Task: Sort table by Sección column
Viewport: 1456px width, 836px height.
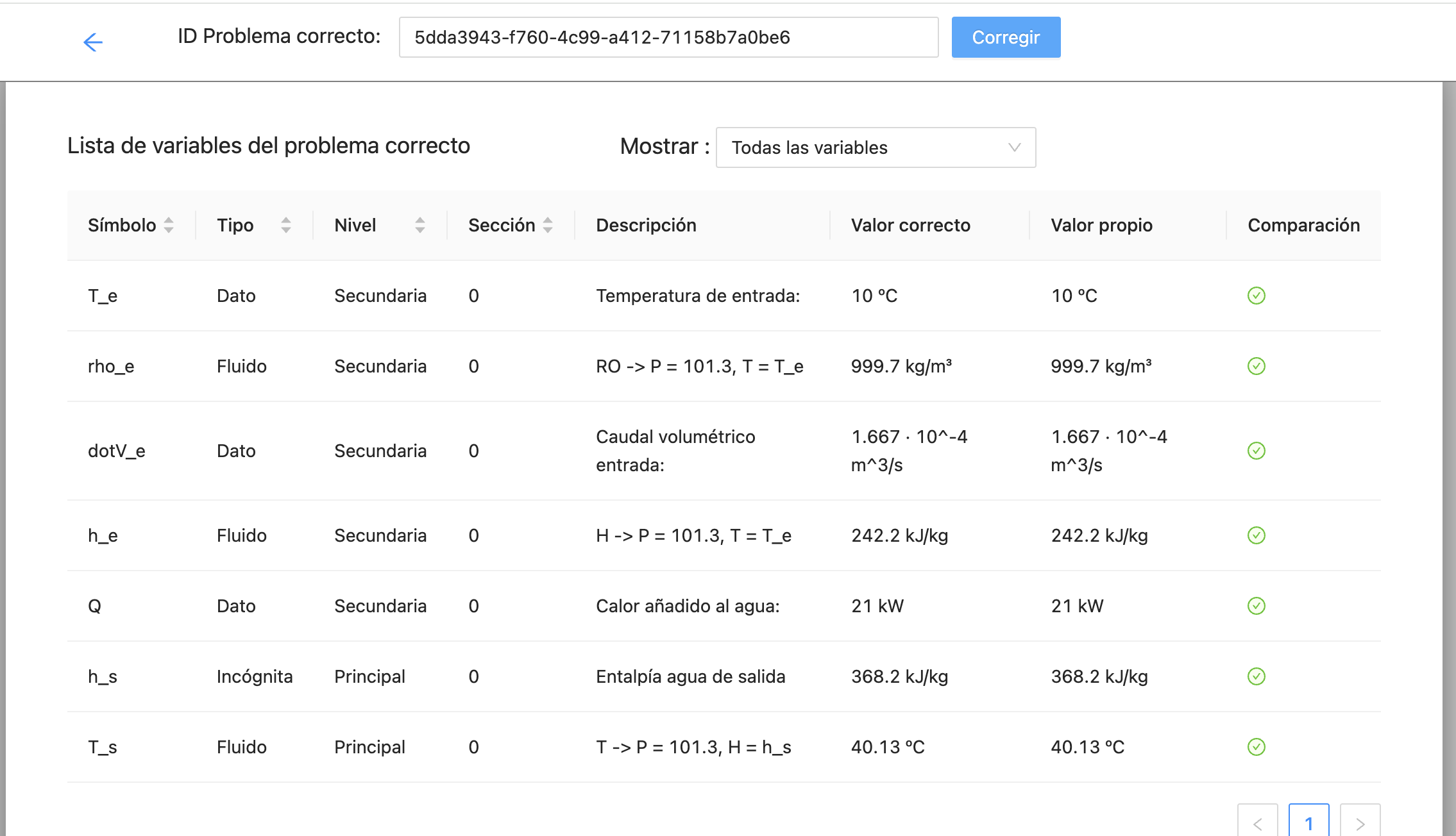Action: pos(548,225)
